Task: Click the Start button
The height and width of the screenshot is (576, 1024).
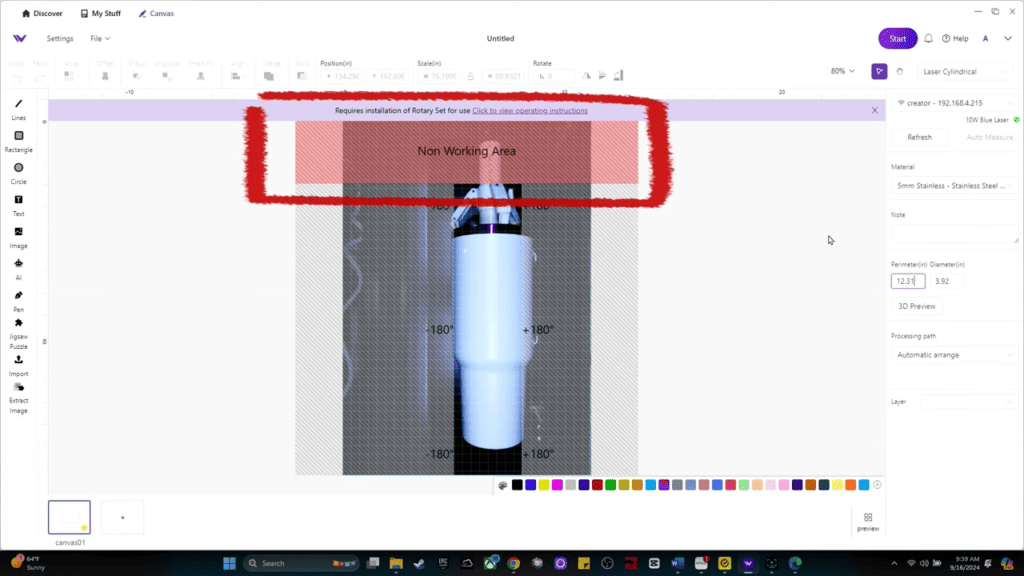Action: (x=897, y=39)
